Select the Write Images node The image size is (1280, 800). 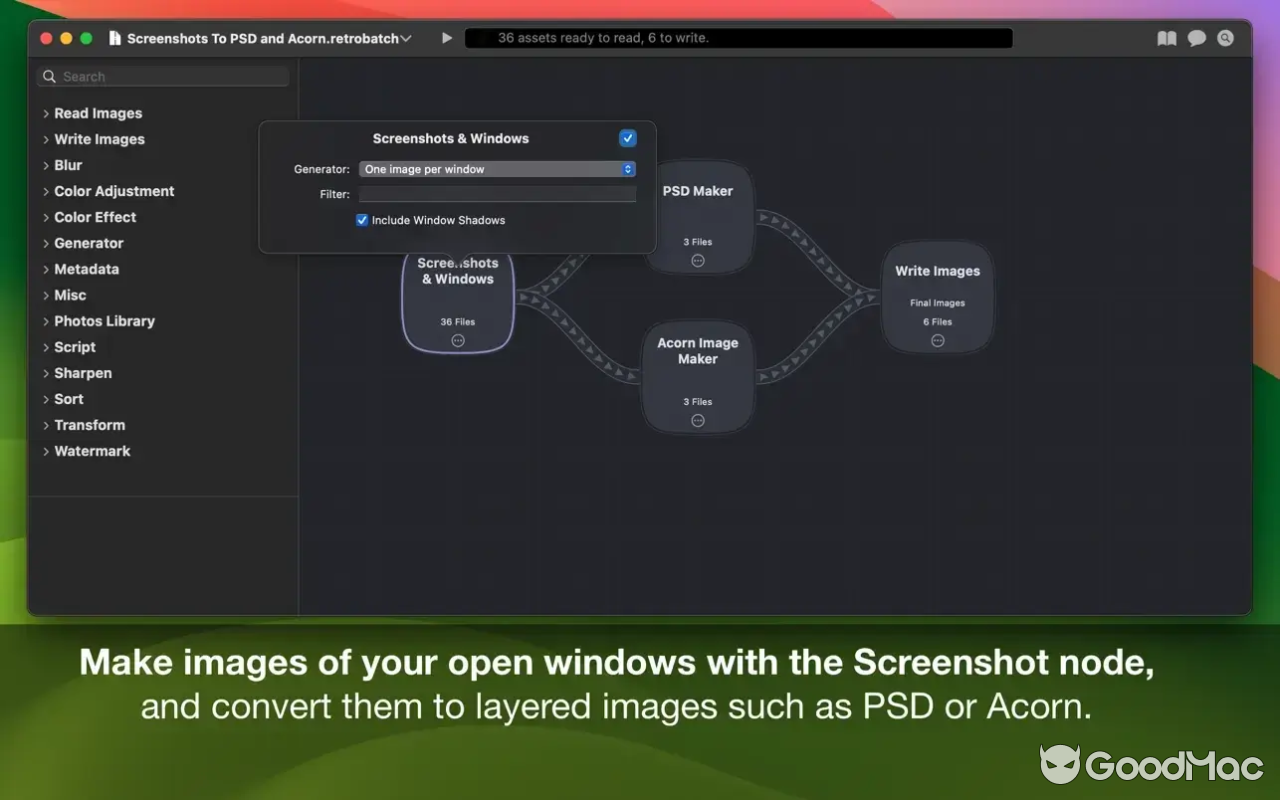(x=937, y=285)
